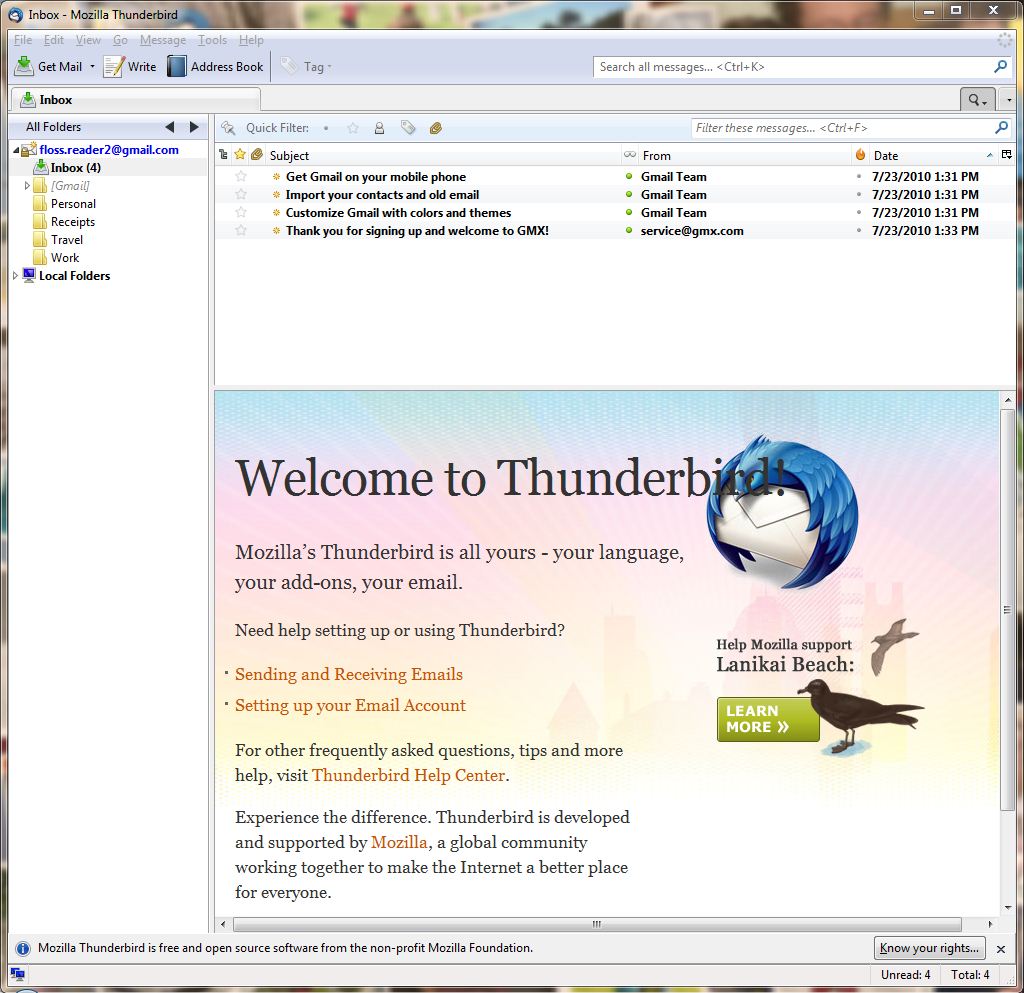
Task: Enable the unread messages filter dot
Action: (326, 128)
